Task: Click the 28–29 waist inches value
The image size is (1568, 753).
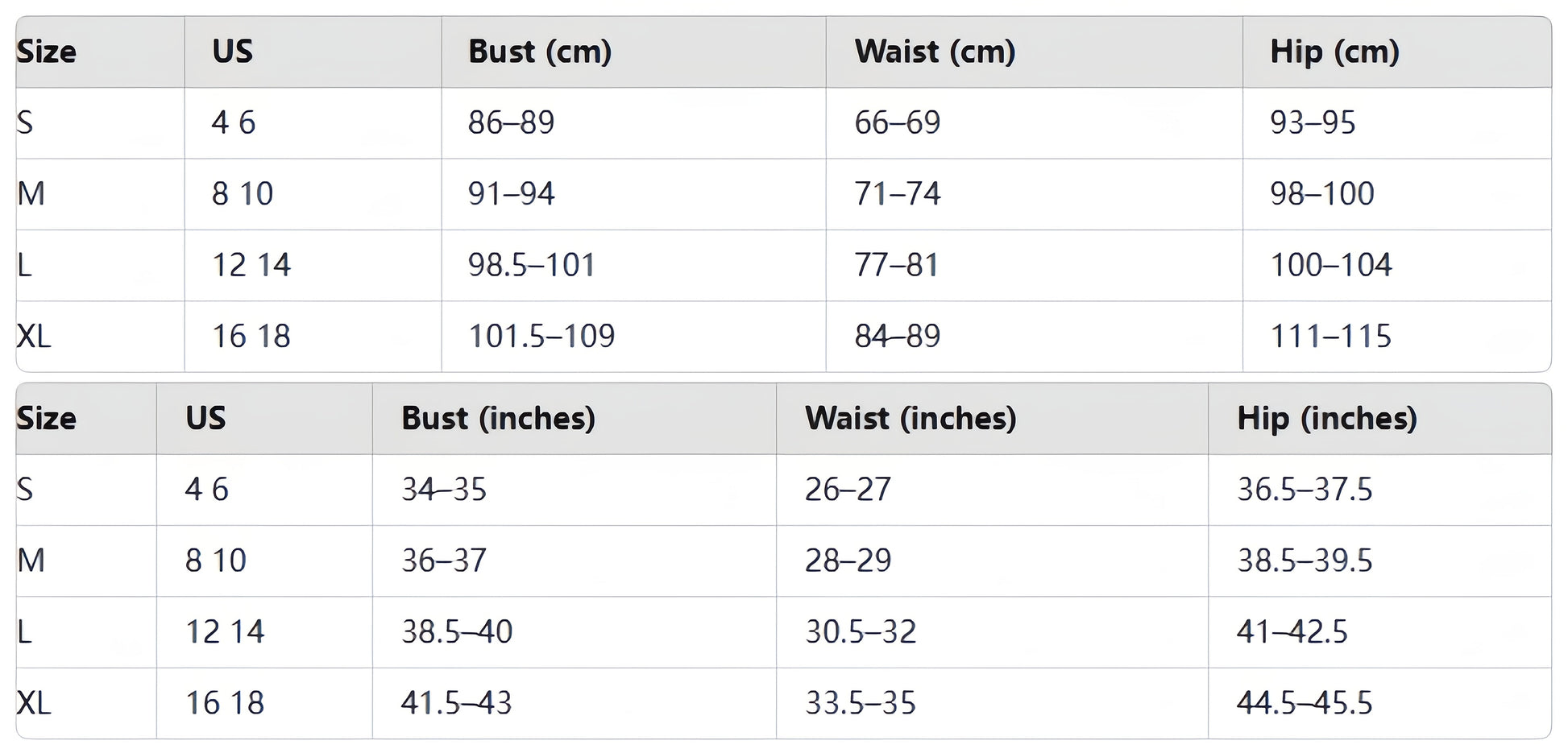Action: click(x=848, y=561)
